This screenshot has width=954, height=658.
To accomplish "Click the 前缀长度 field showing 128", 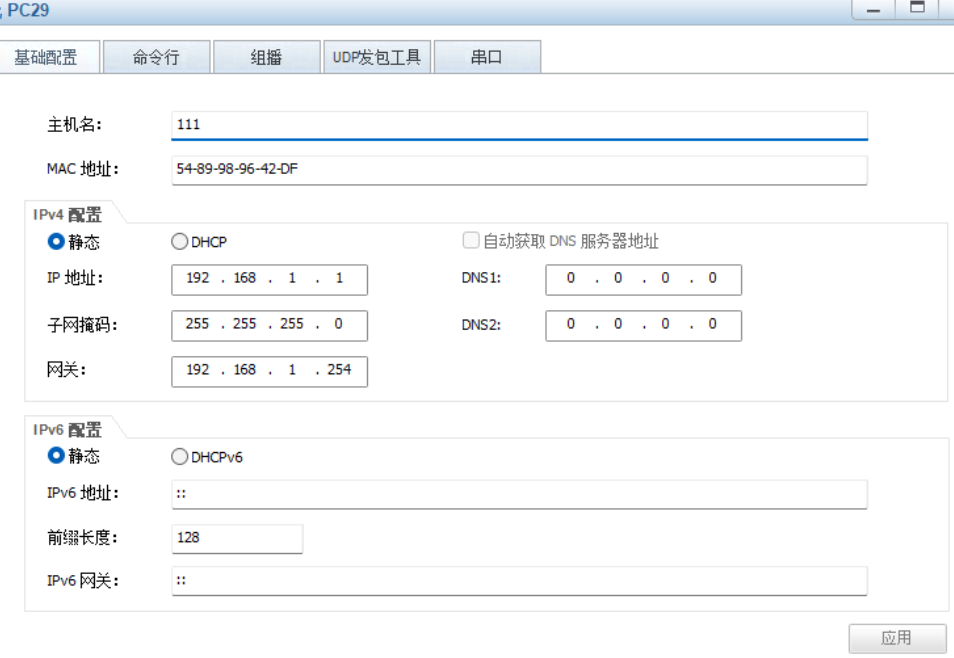I will click(x=237, y=538).
